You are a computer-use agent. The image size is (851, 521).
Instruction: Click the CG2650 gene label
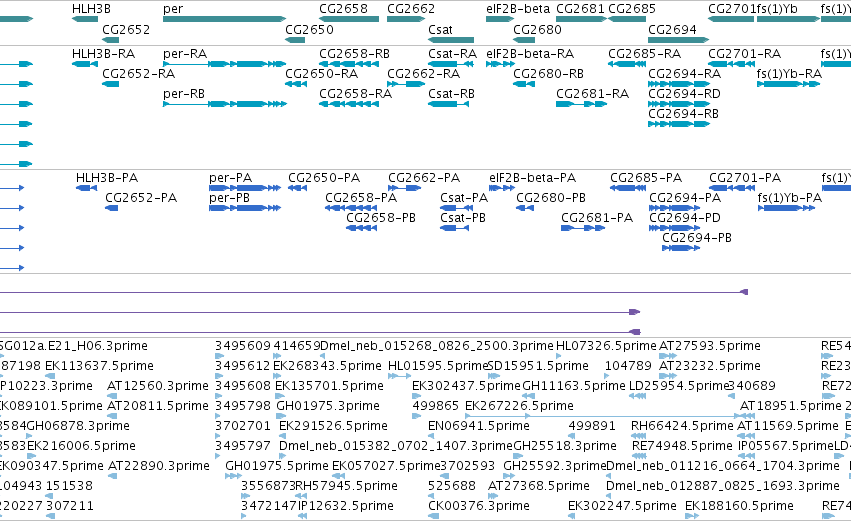tap(309, 30)
